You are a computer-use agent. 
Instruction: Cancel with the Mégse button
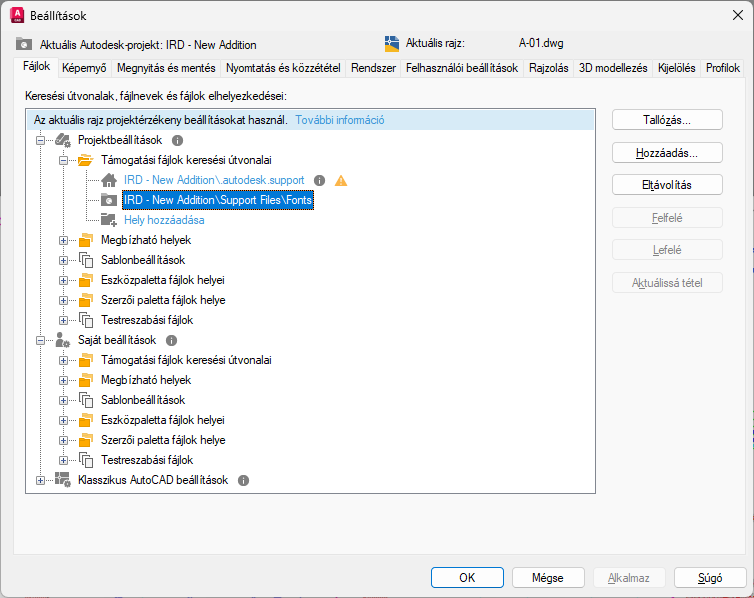coord(548,577)
